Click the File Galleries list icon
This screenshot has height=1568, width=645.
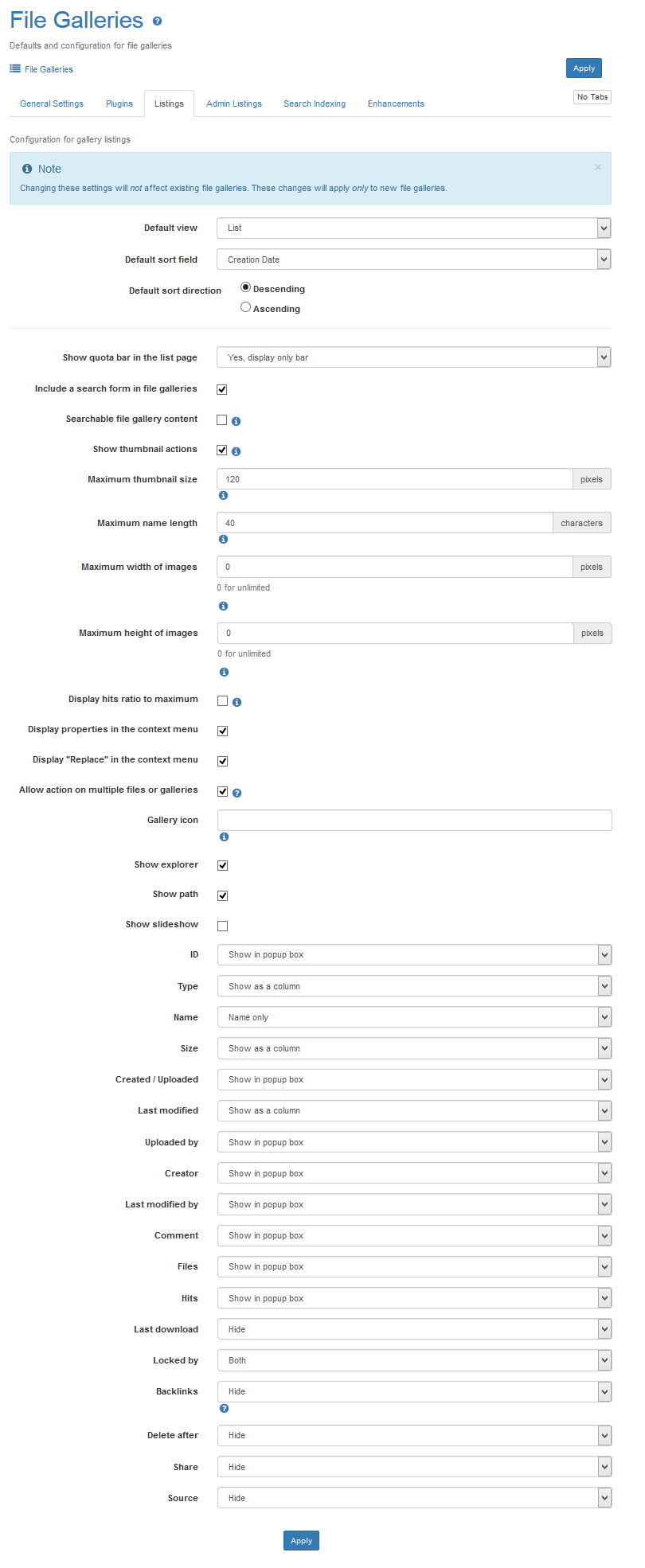click(15, 69)
